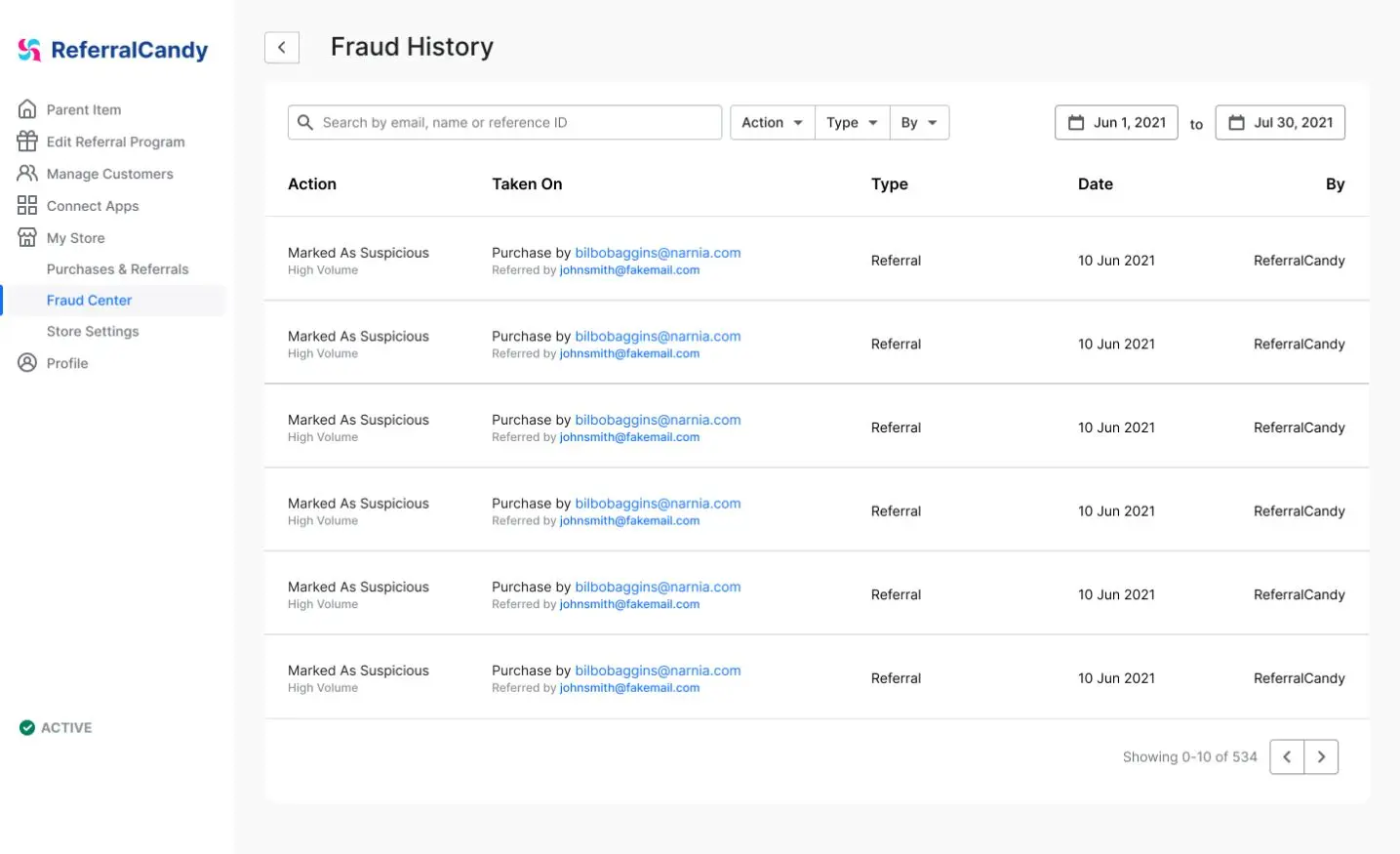Click Marked As Suspicious in first row
The image size is (1400, 854).
[x=358, y=253]
